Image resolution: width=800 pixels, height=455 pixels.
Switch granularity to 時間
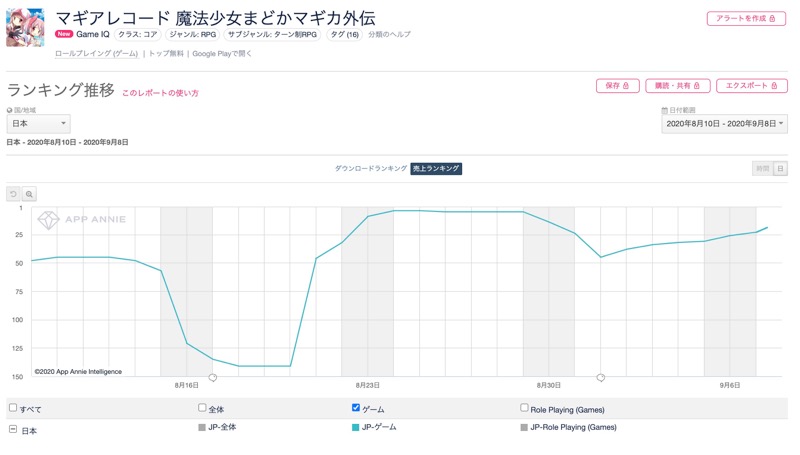pos(762,168)
